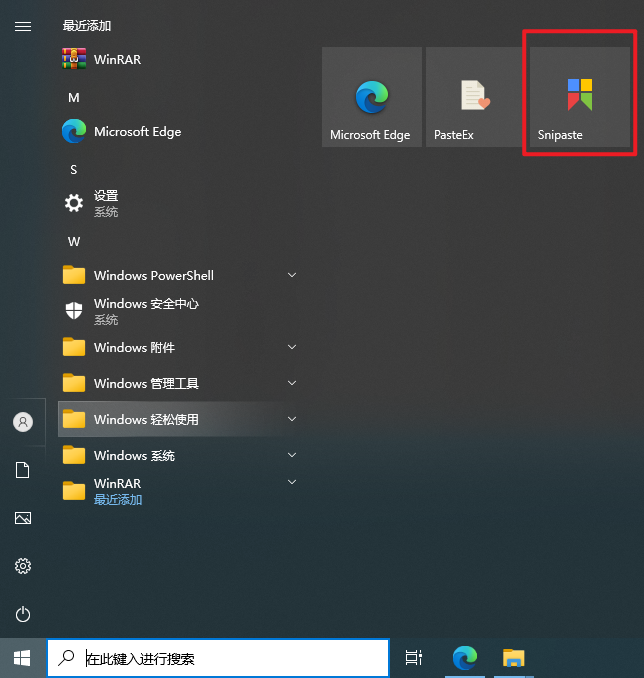Click the Windows Start button
Viewport: 644px width, 678px height.
pyautogui.click(x=22, y=659)
